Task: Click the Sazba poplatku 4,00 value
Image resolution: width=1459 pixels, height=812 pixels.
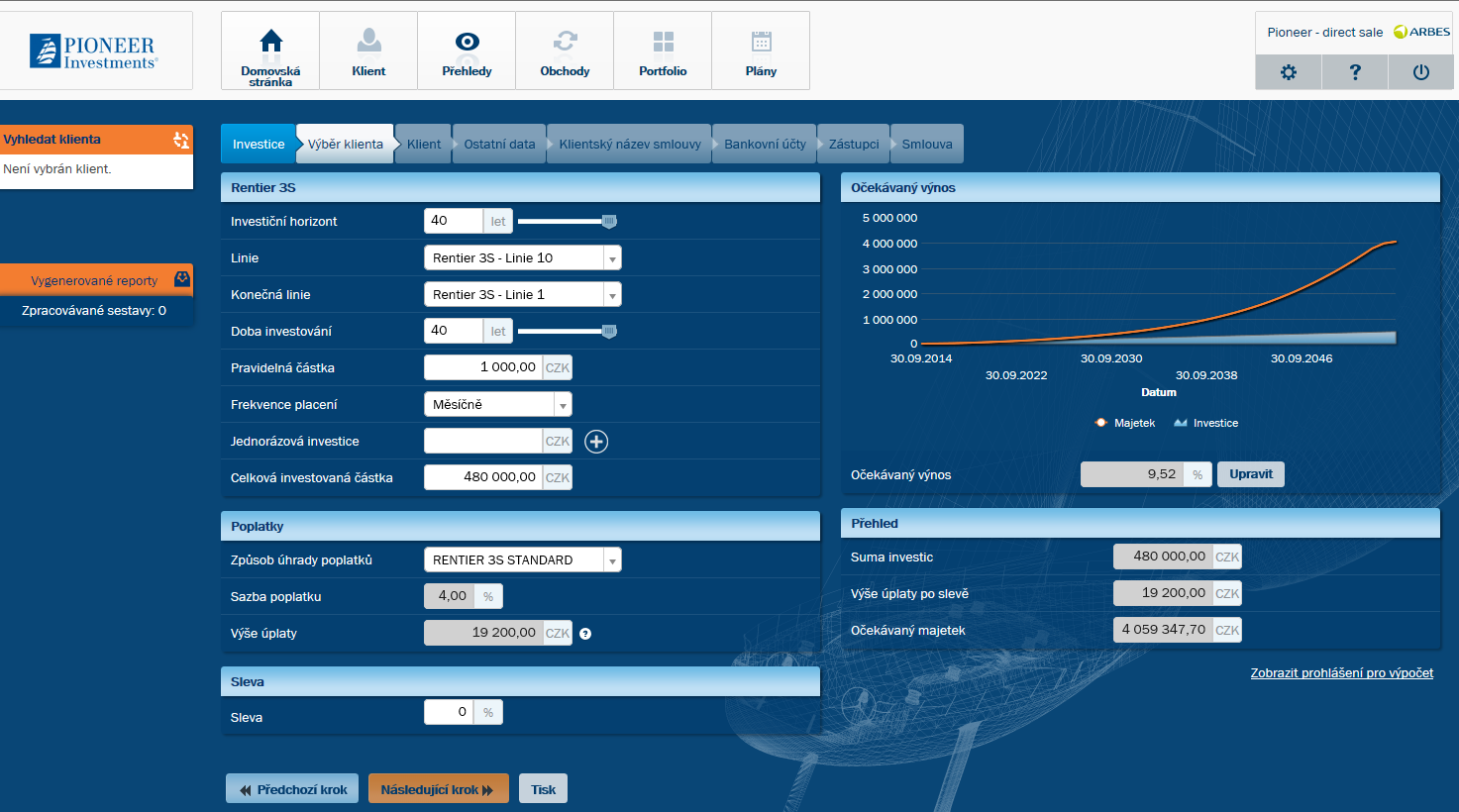Action: [449, 596]
